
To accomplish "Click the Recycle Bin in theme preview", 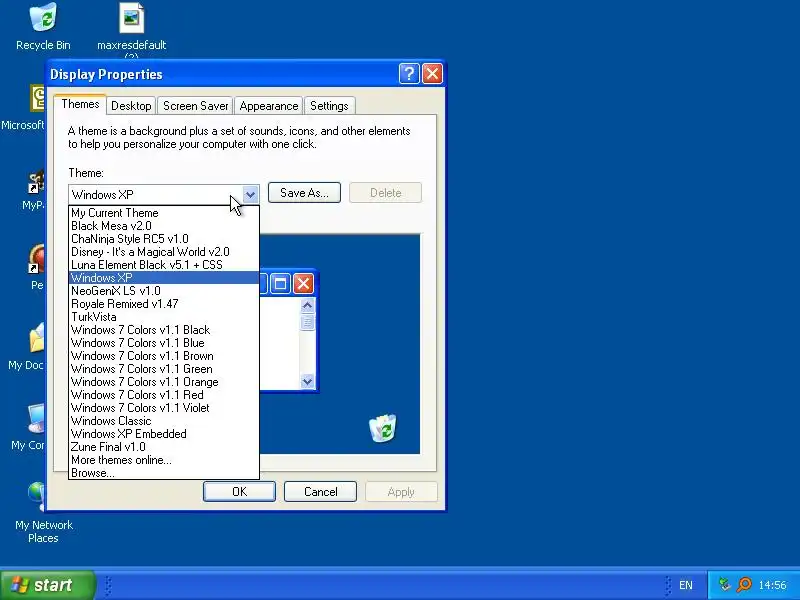I will click(x=382, y=428).
